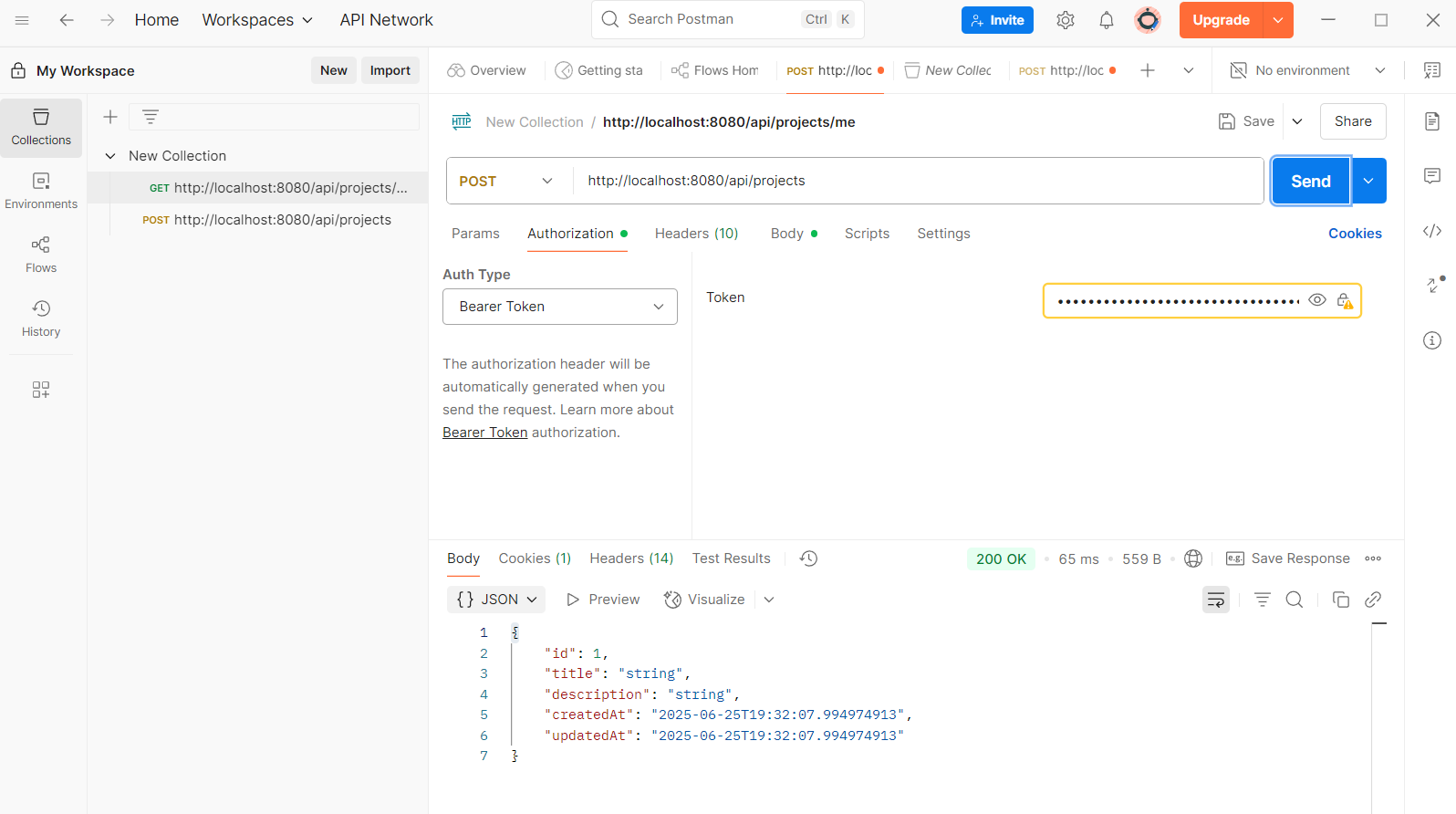Open a new request tab with plus
Screen dimensions: 1456x814
[1148, 70]
